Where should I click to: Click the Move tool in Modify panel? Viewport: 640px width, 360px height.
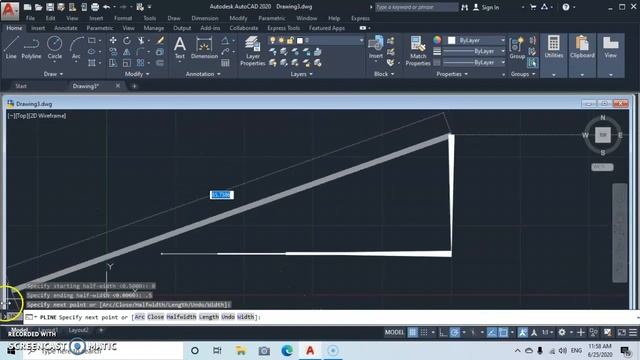click(x=113, y=40)
